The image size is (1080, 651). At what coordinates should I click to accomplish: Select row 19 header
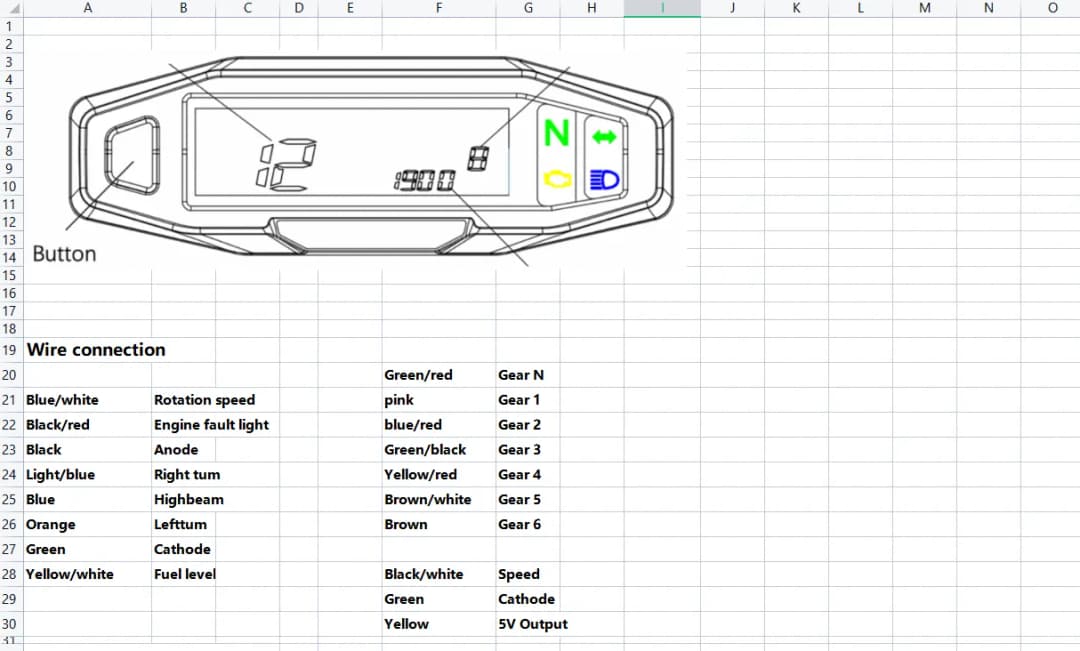(x=10, y=350)
